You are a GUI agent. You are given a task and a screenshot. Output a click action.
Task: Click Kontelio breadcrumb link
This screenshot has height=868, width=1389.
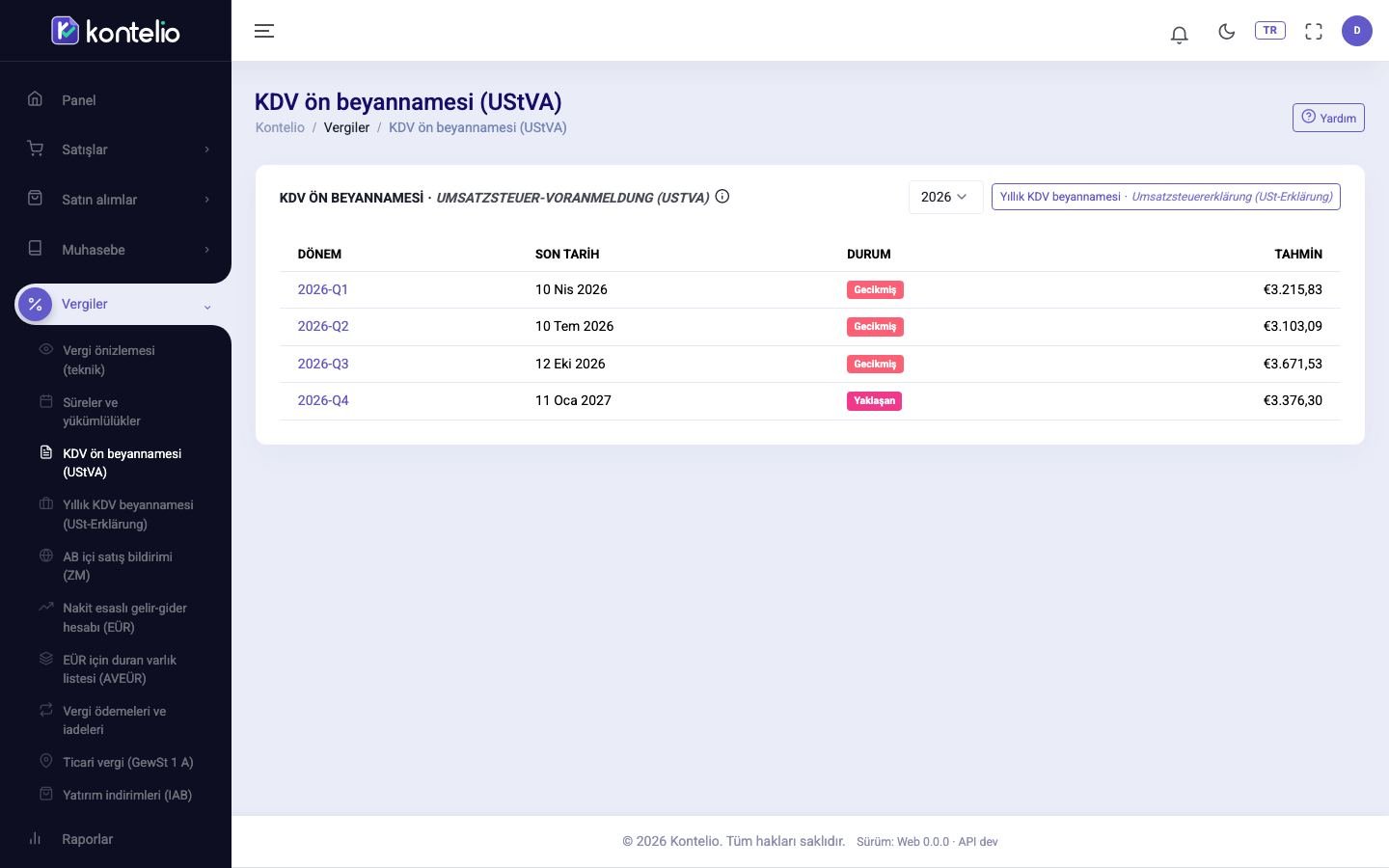click(280, 127)
